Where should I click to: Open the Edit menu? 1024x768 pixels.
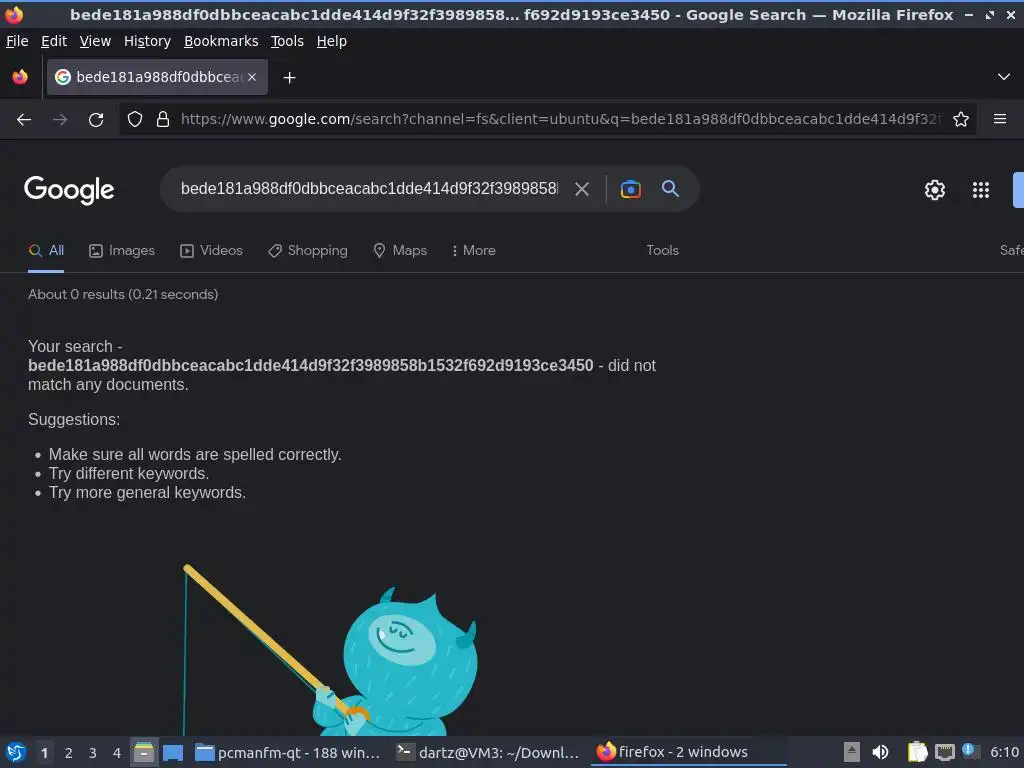click(54, 41)
